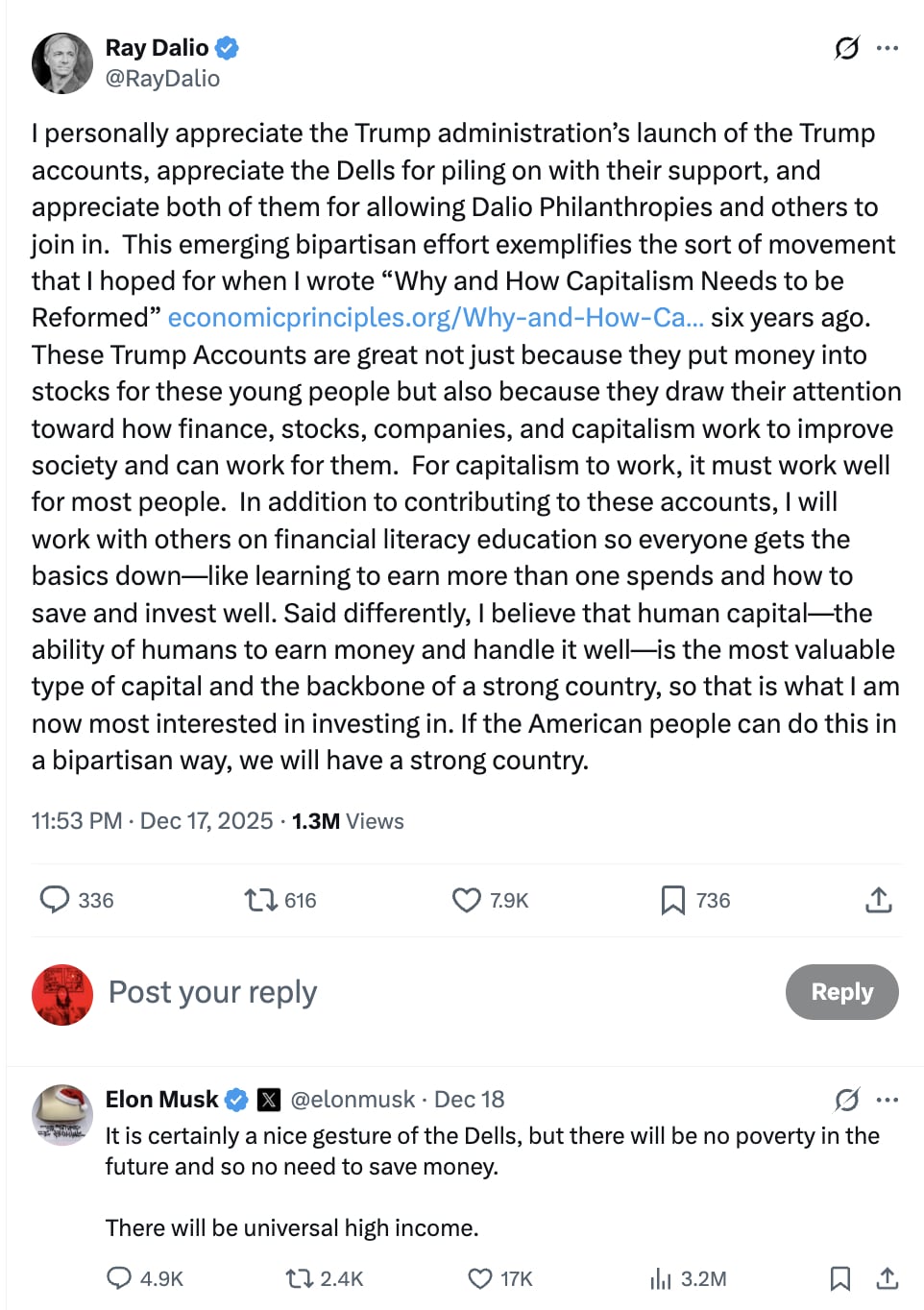View analytics for Elon Musk's reply 3.2M
Screen dimensions: 924x1310
point(661,1278)
